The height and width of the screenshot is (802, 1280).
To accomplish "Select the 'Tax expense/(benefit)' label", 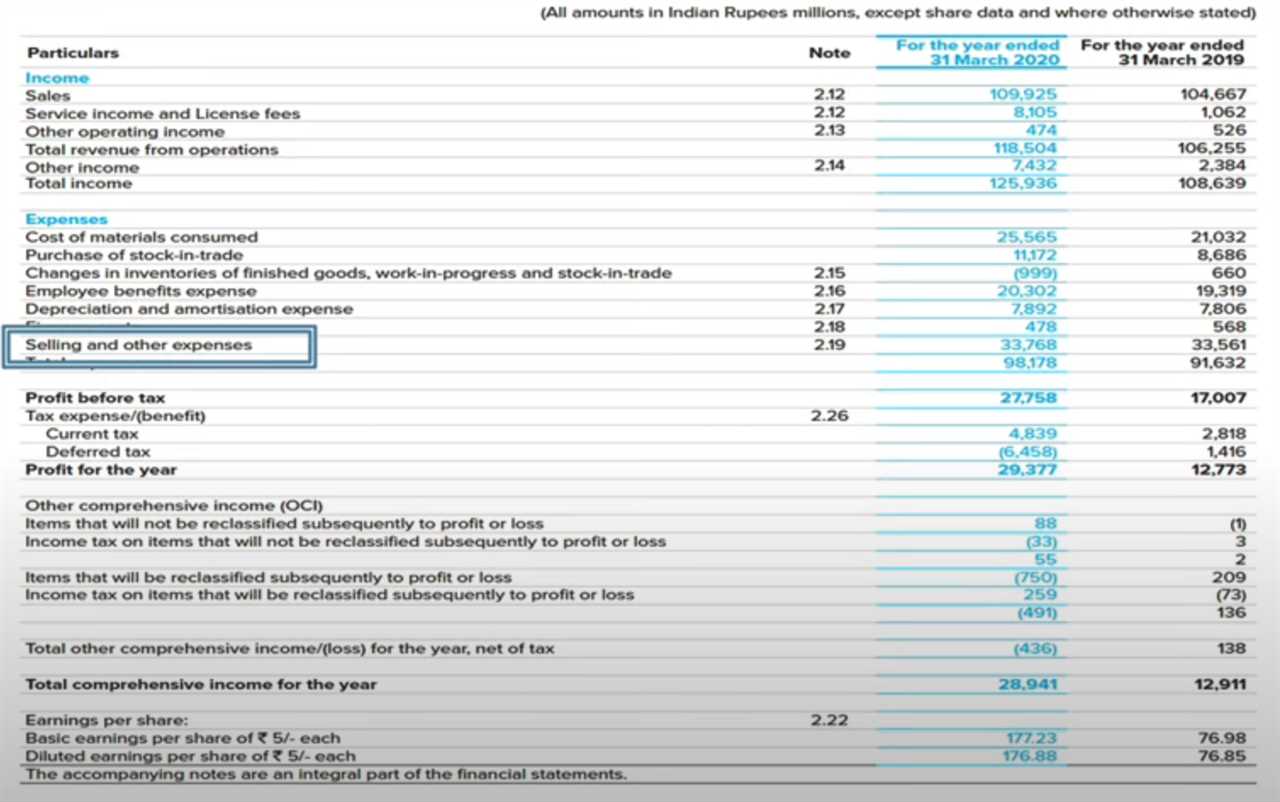I will coord(115,416).
